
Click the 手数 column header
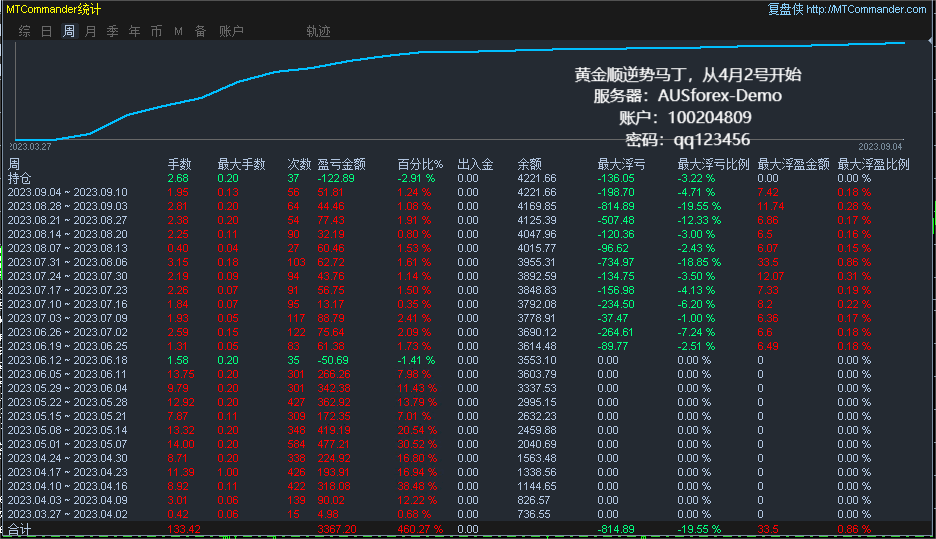[x=179, y=164]
